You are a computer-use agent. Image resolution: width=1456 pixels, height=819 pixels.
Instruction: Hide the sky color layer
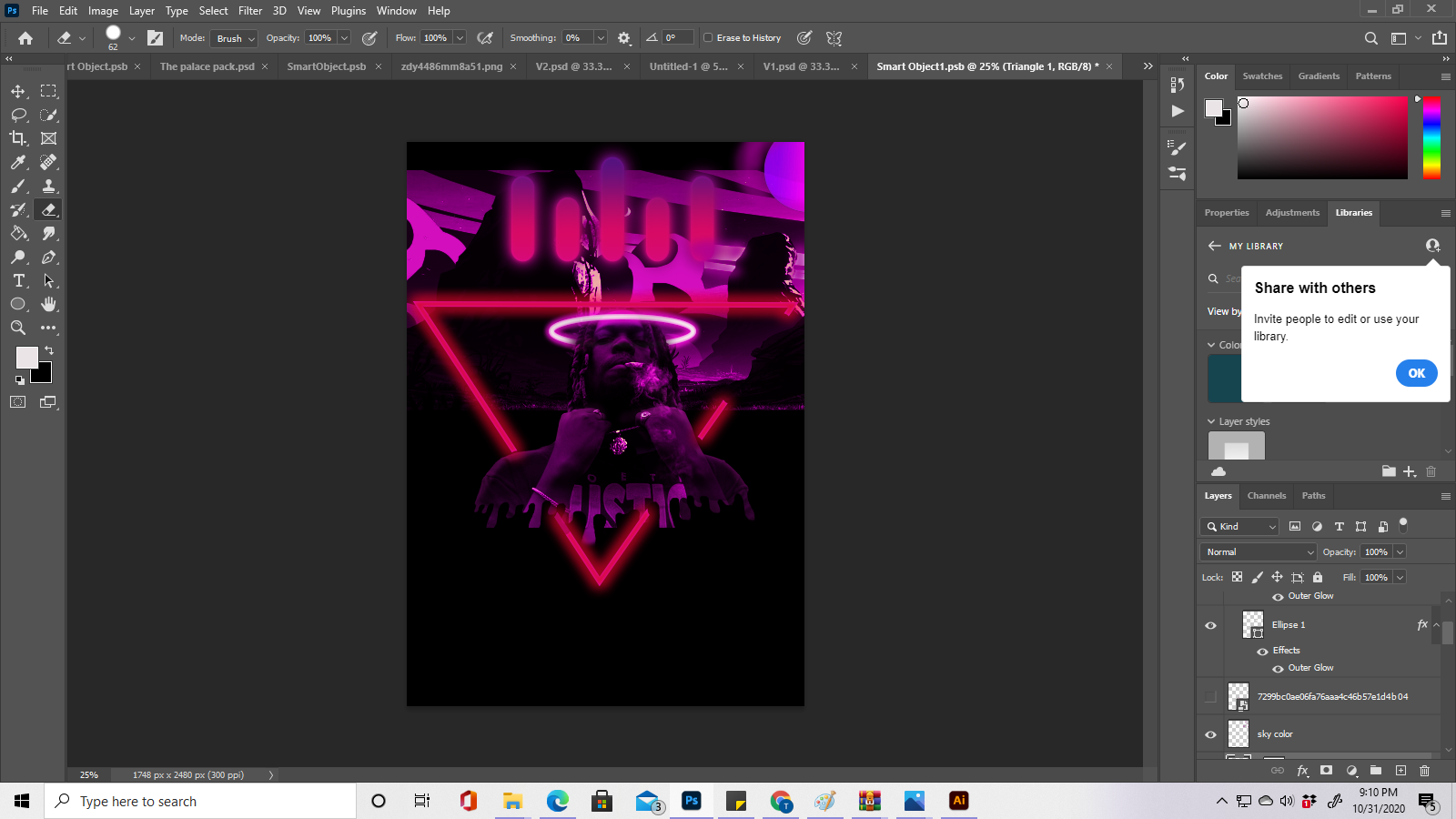(x=1210, y=734)
